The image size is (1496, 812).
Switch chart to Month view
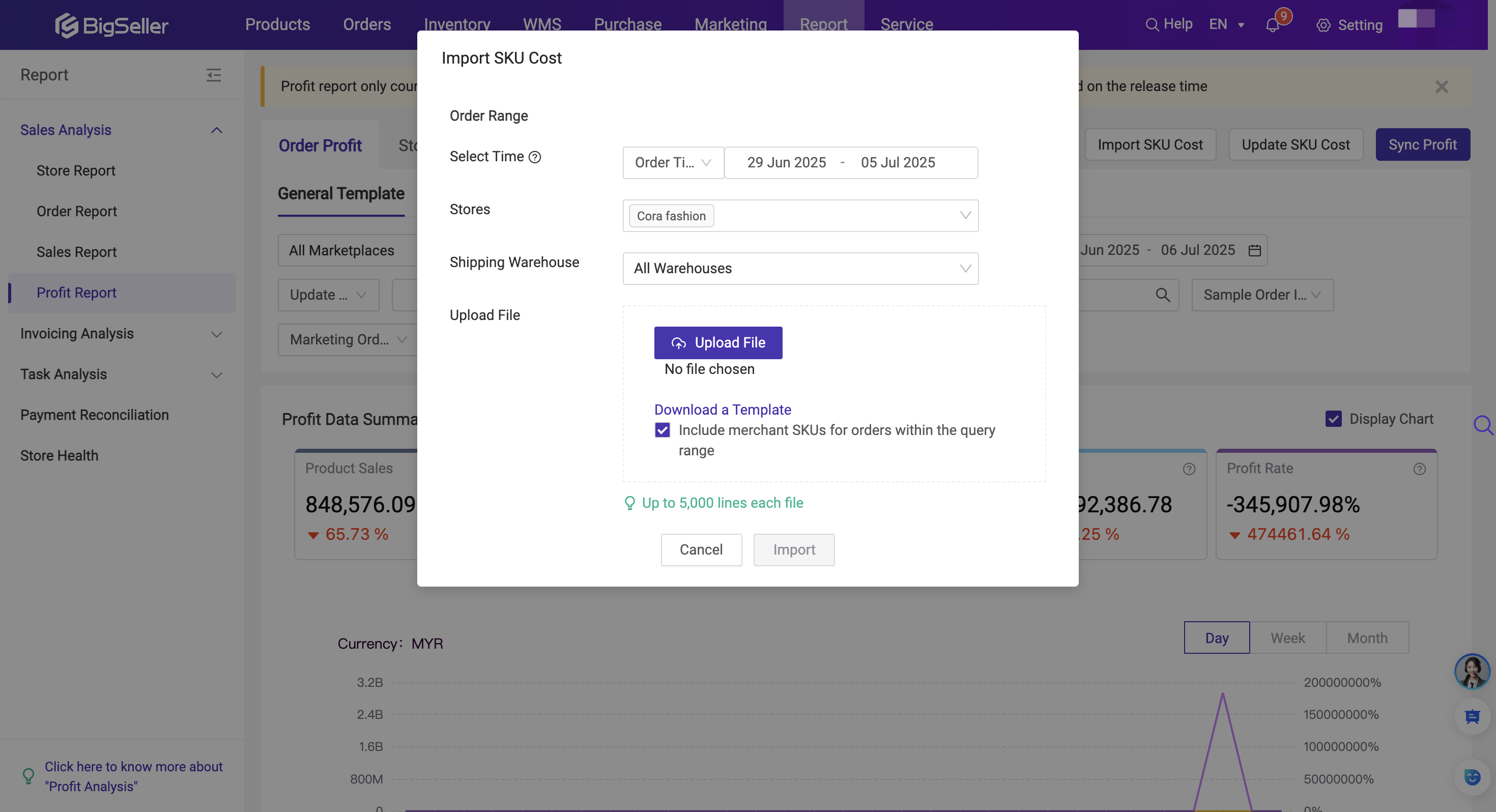click(1367, 638)
